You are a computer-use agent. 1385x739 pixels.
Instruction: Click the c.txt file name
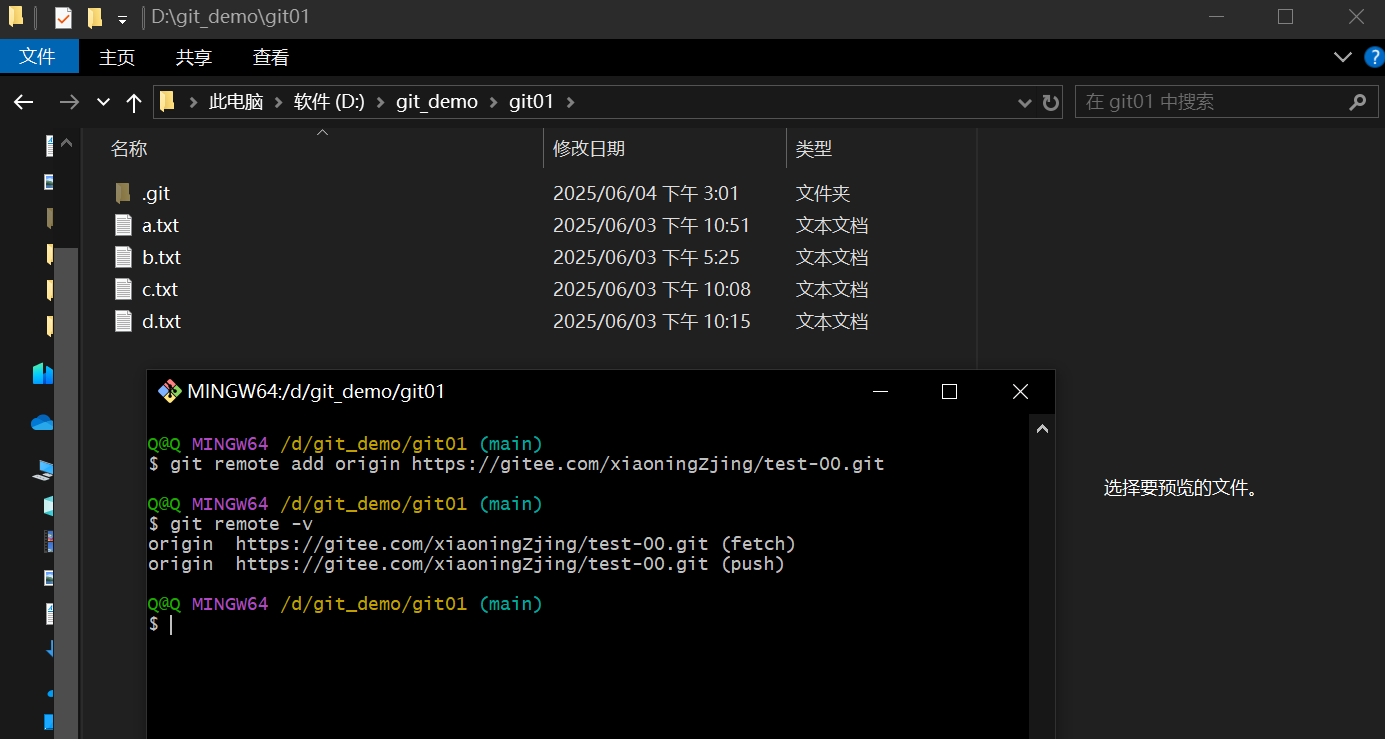(x=160, y=290)
